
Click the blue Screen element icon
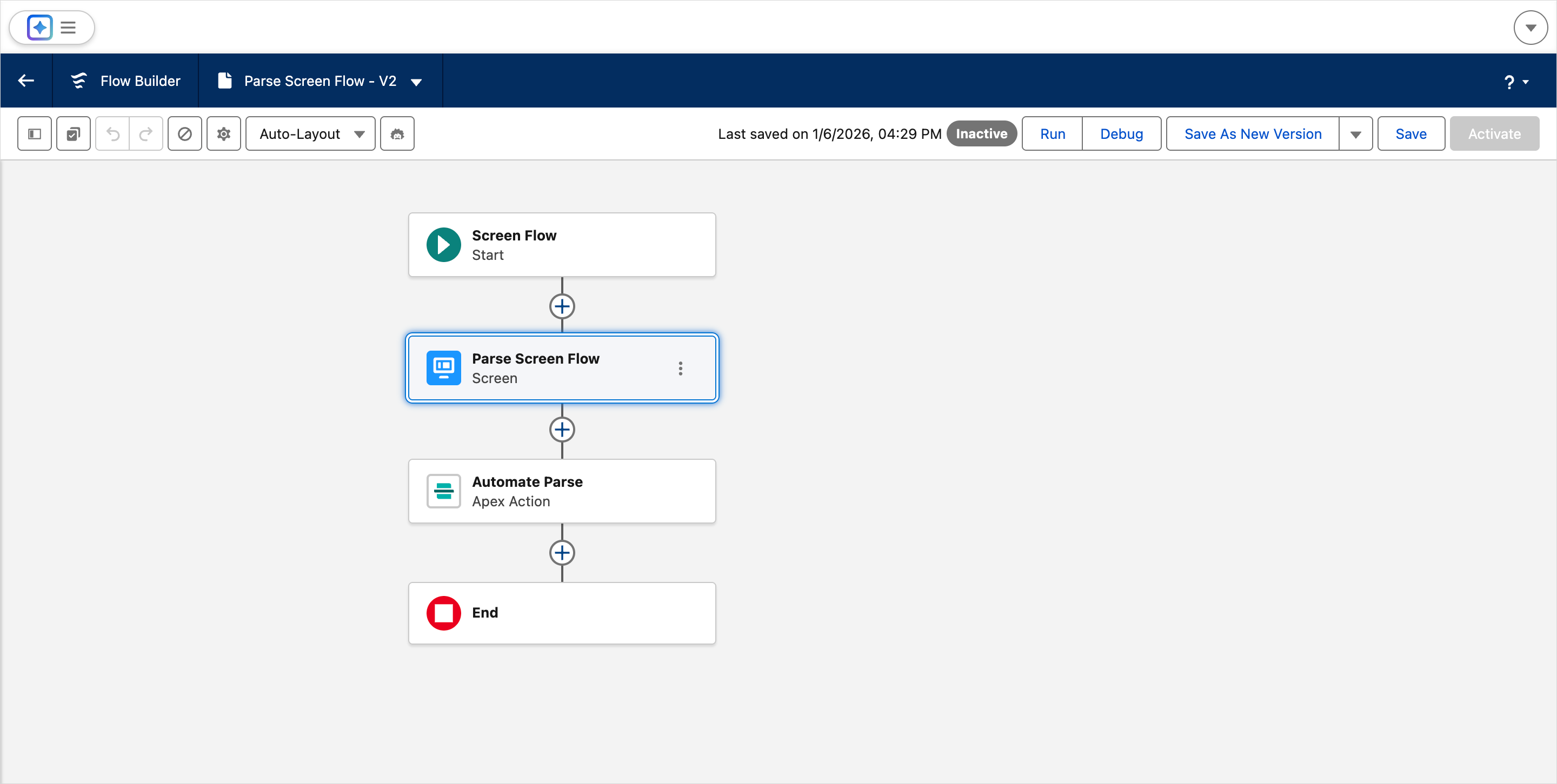click(x=444, y=368)
